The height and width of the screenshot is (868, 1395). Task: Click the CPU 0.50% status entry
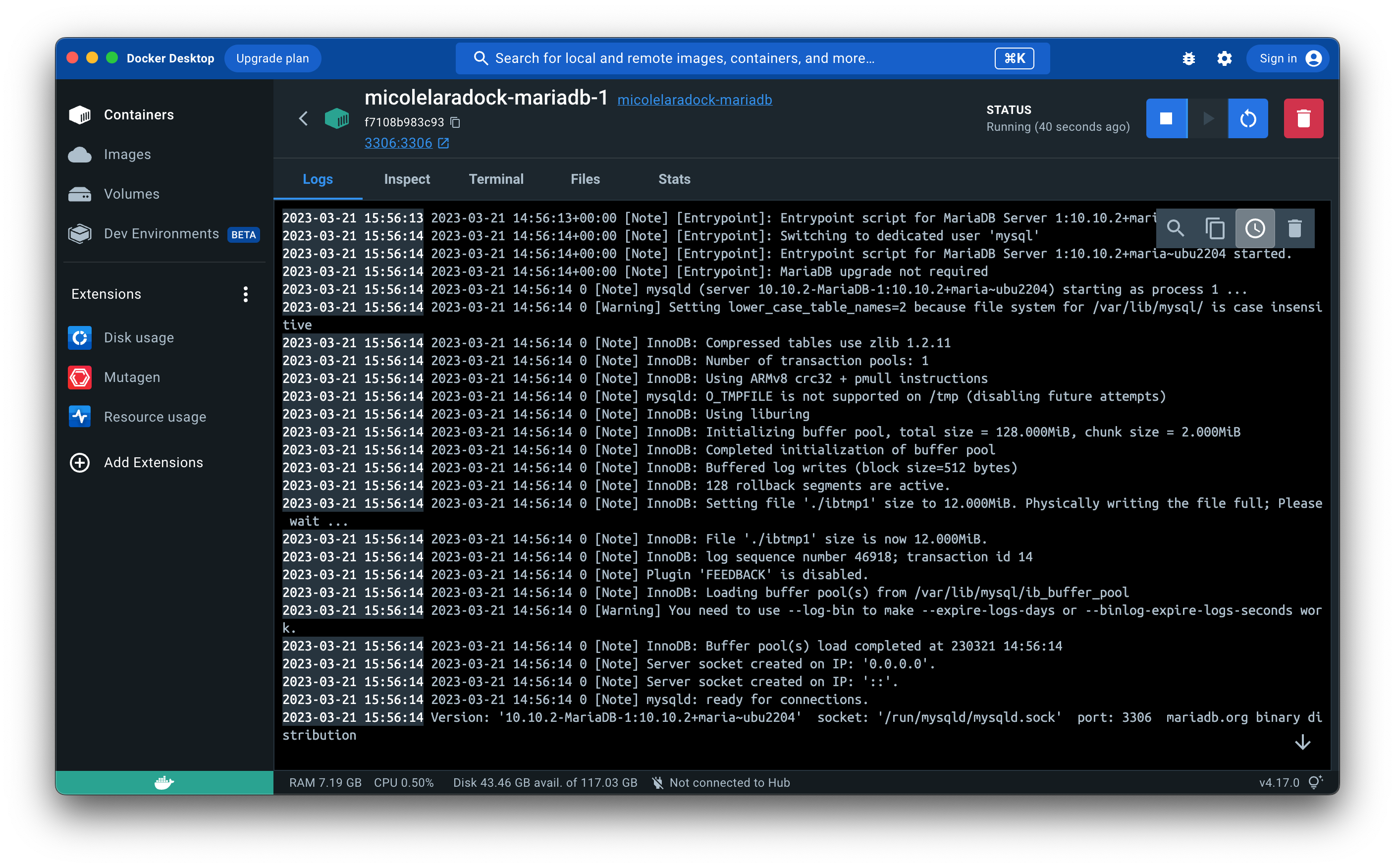404,782
